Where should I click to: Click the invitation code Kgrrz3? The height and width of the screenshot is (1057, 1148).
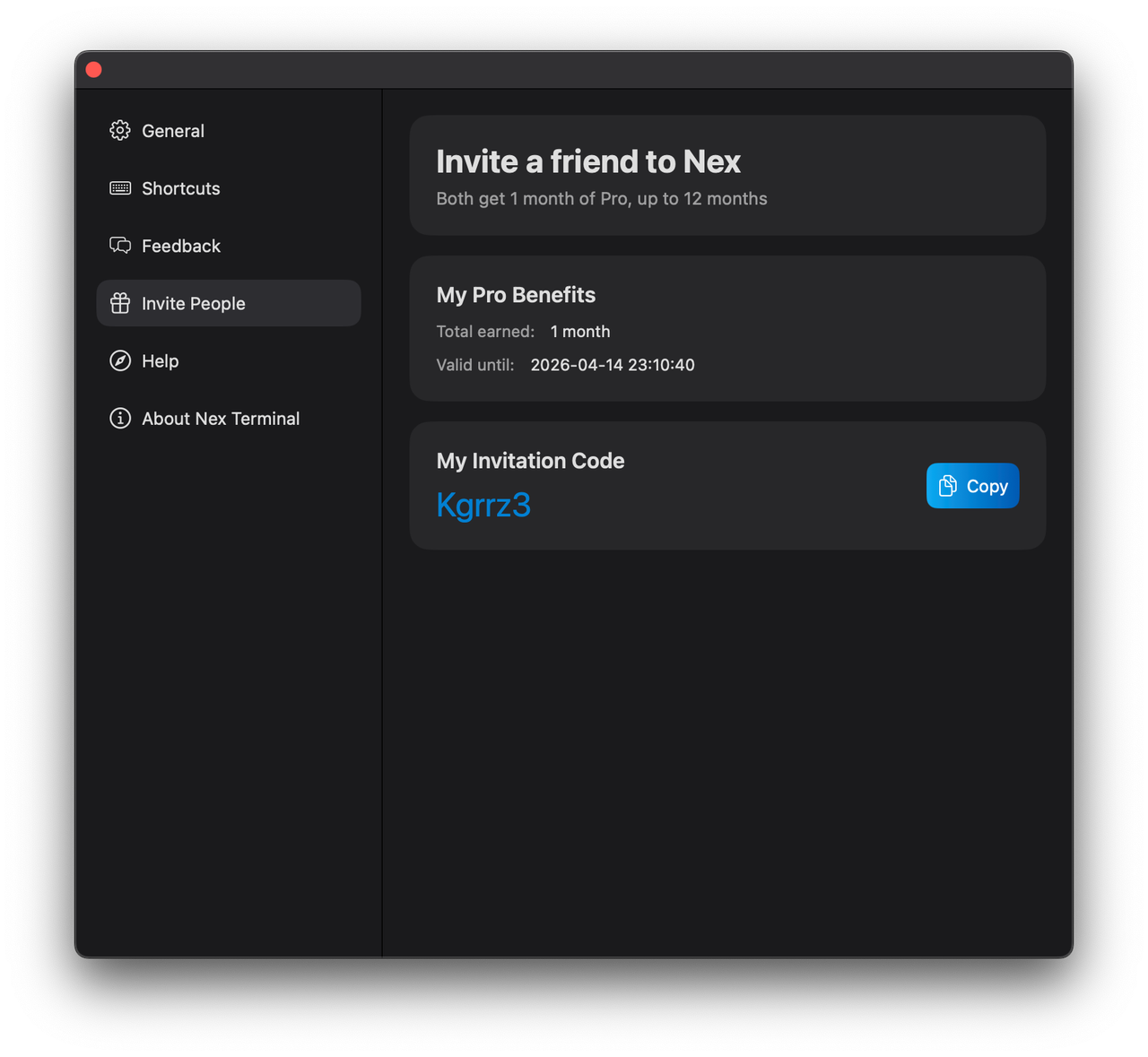(x=483, y=505)
